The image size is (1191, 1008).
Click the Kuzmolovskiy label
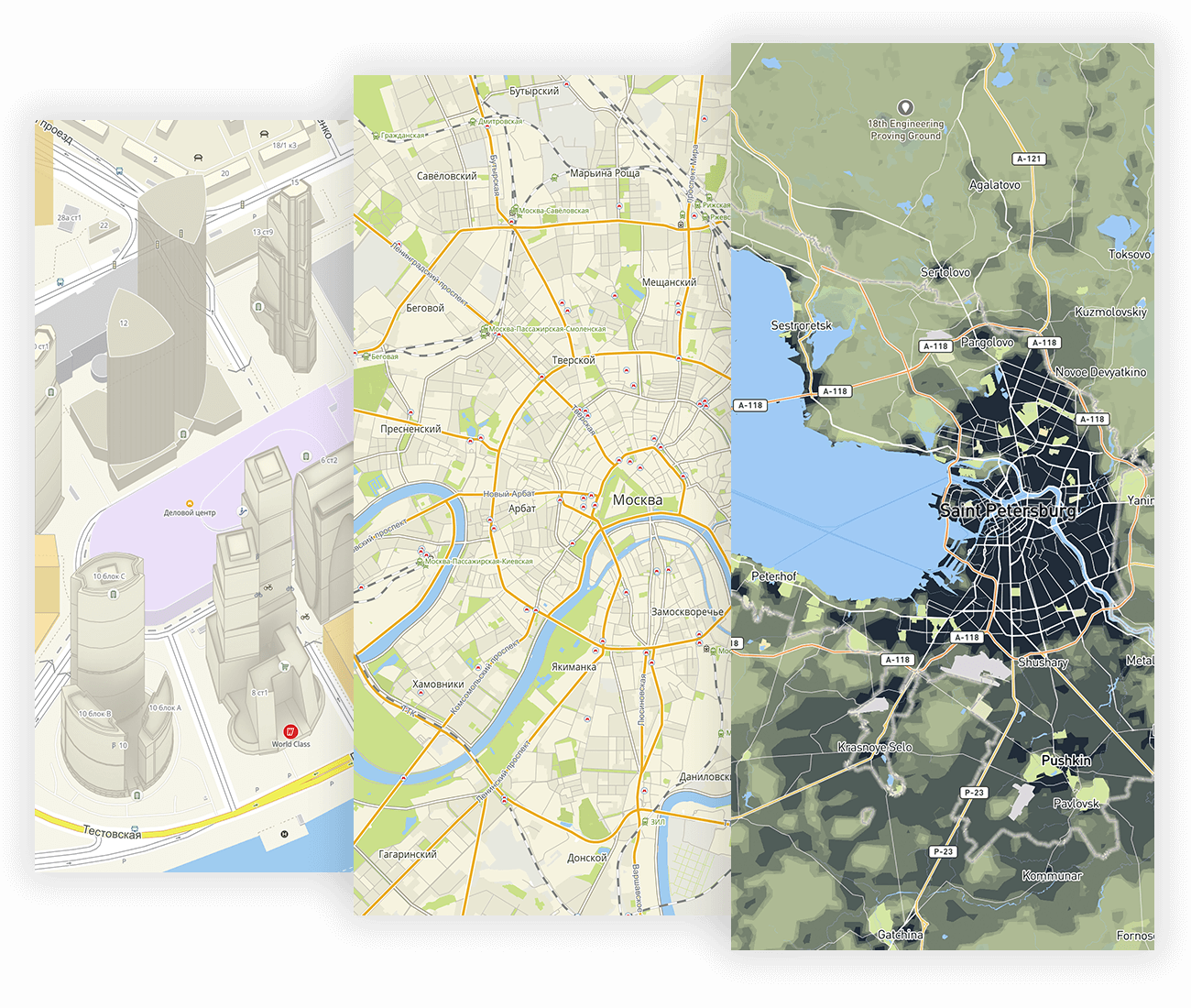tap(1111, 312)
